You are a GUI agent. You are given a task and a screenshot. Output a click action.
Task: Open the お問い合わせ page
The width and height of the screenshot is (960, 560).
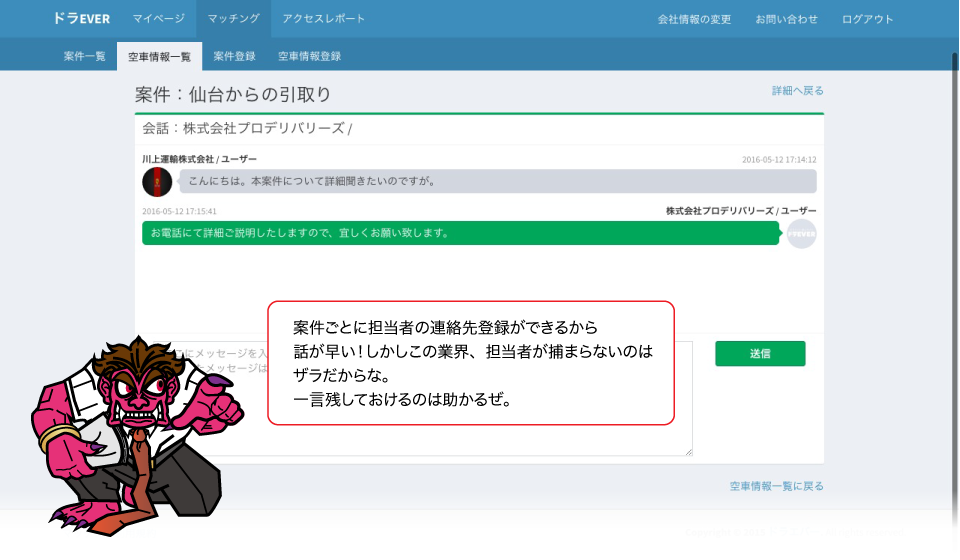[x=786, y=19]
